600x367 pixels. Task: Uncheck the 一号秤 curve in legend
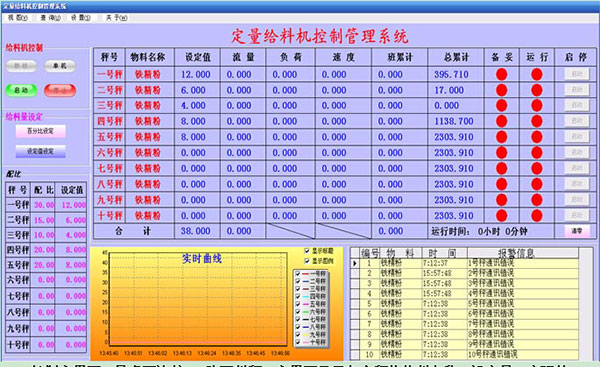point(298,274)
